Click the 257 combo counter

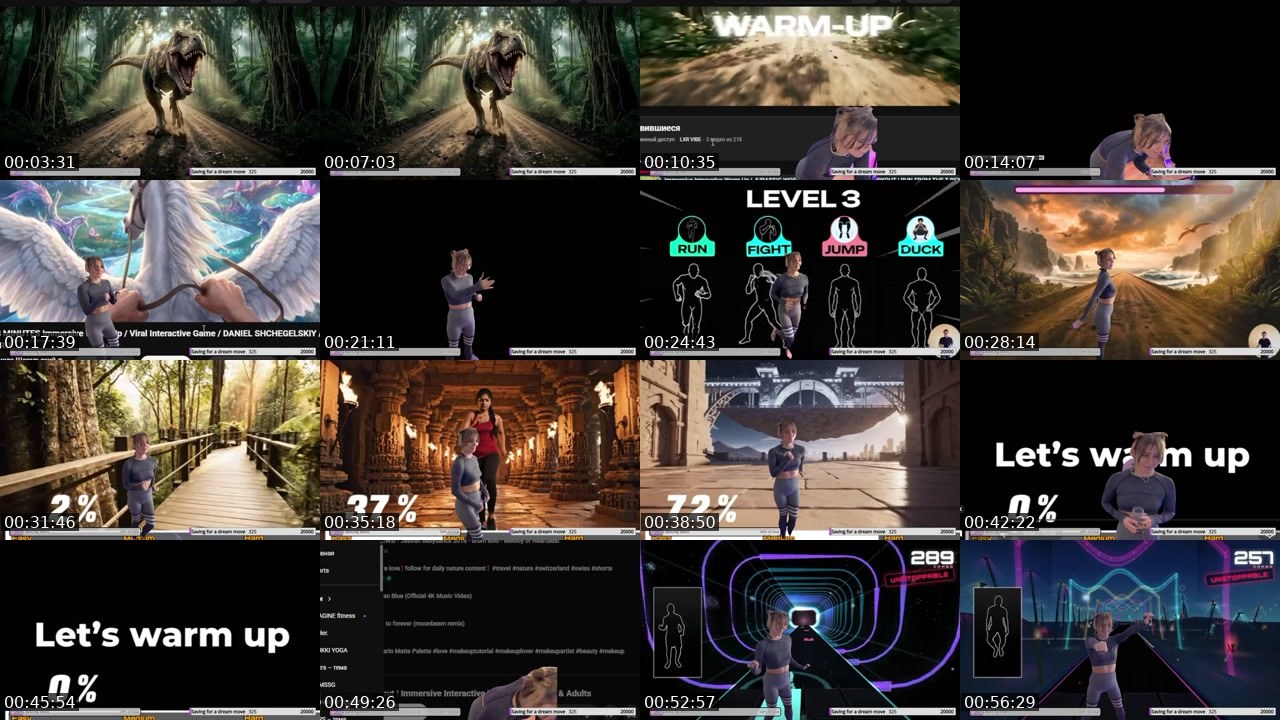tap(1253, 558)
